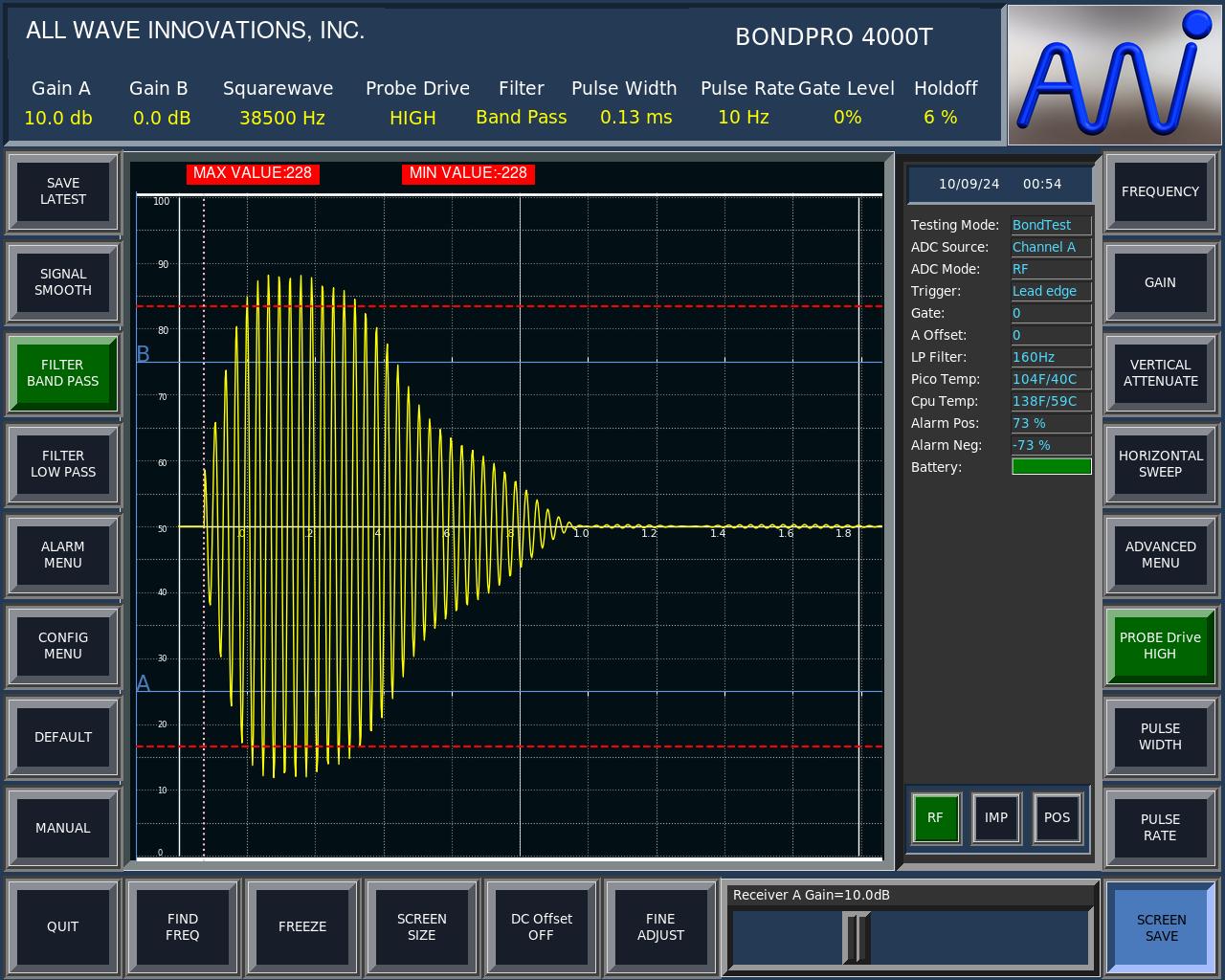This screenshot has width=1225, height=980.
Task: Click the Gain A 10.0 db value
Action: click(x=58, y=118)
